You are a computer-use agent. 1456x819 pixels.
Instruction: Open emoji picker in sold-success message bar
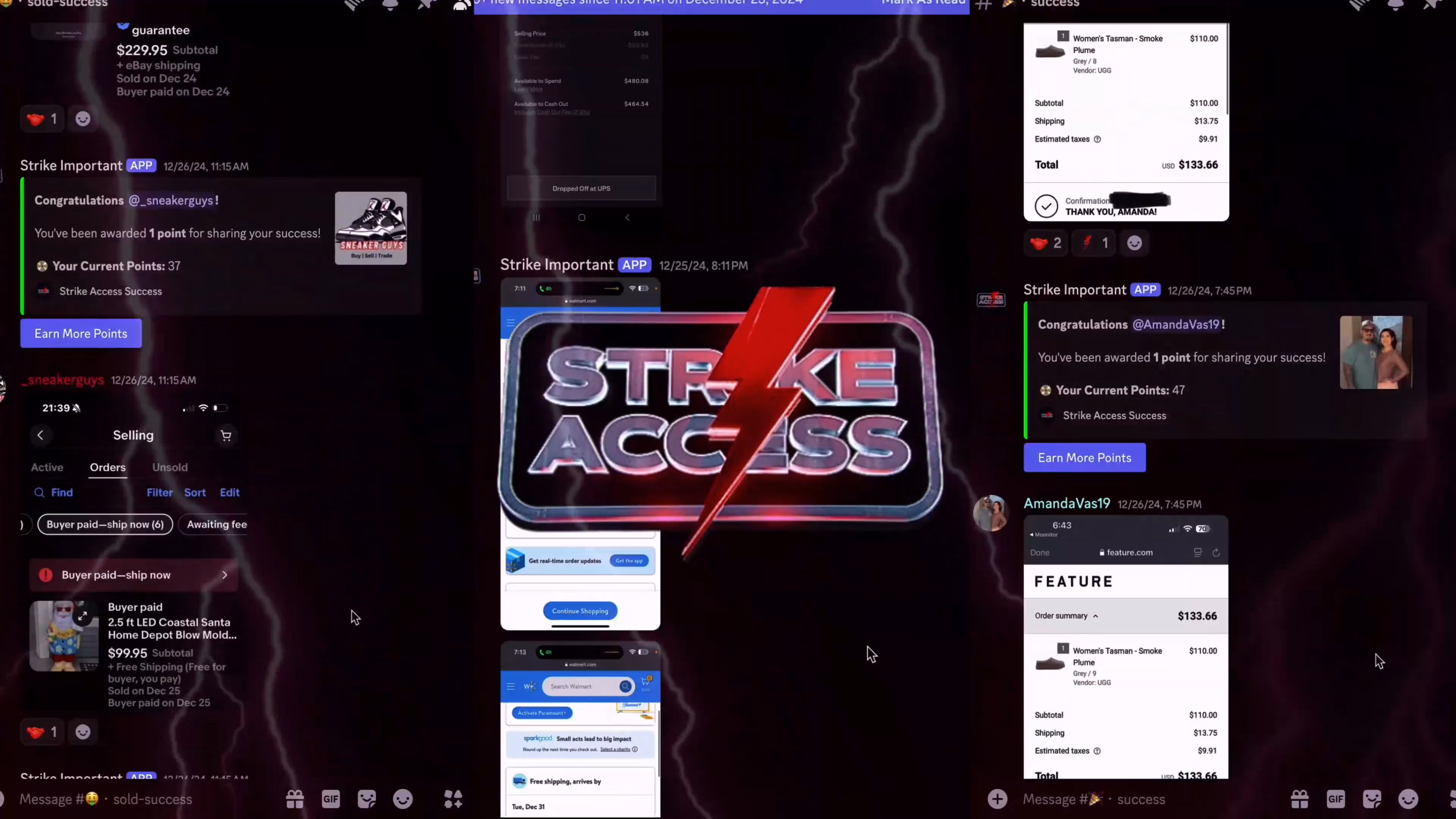[403, 799]
